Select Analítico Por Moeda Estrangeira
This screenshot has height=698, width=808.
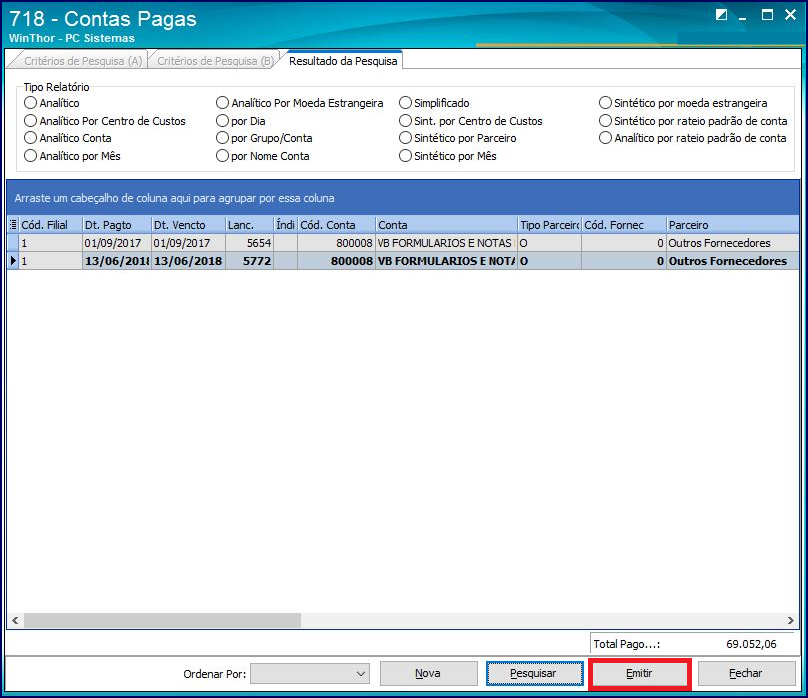pos(299,103)
